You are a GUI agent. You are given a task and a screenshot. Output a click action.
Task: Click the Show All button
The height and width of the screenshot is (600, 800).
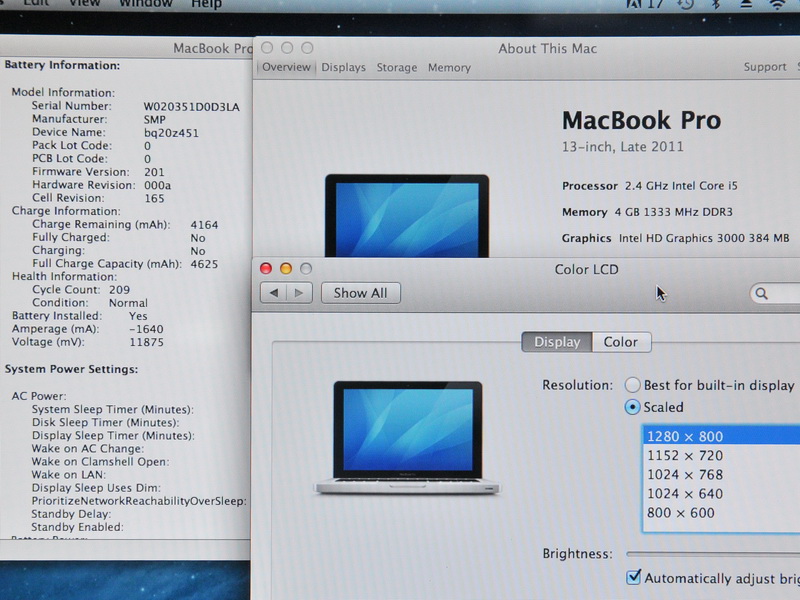tap(360, 293)
